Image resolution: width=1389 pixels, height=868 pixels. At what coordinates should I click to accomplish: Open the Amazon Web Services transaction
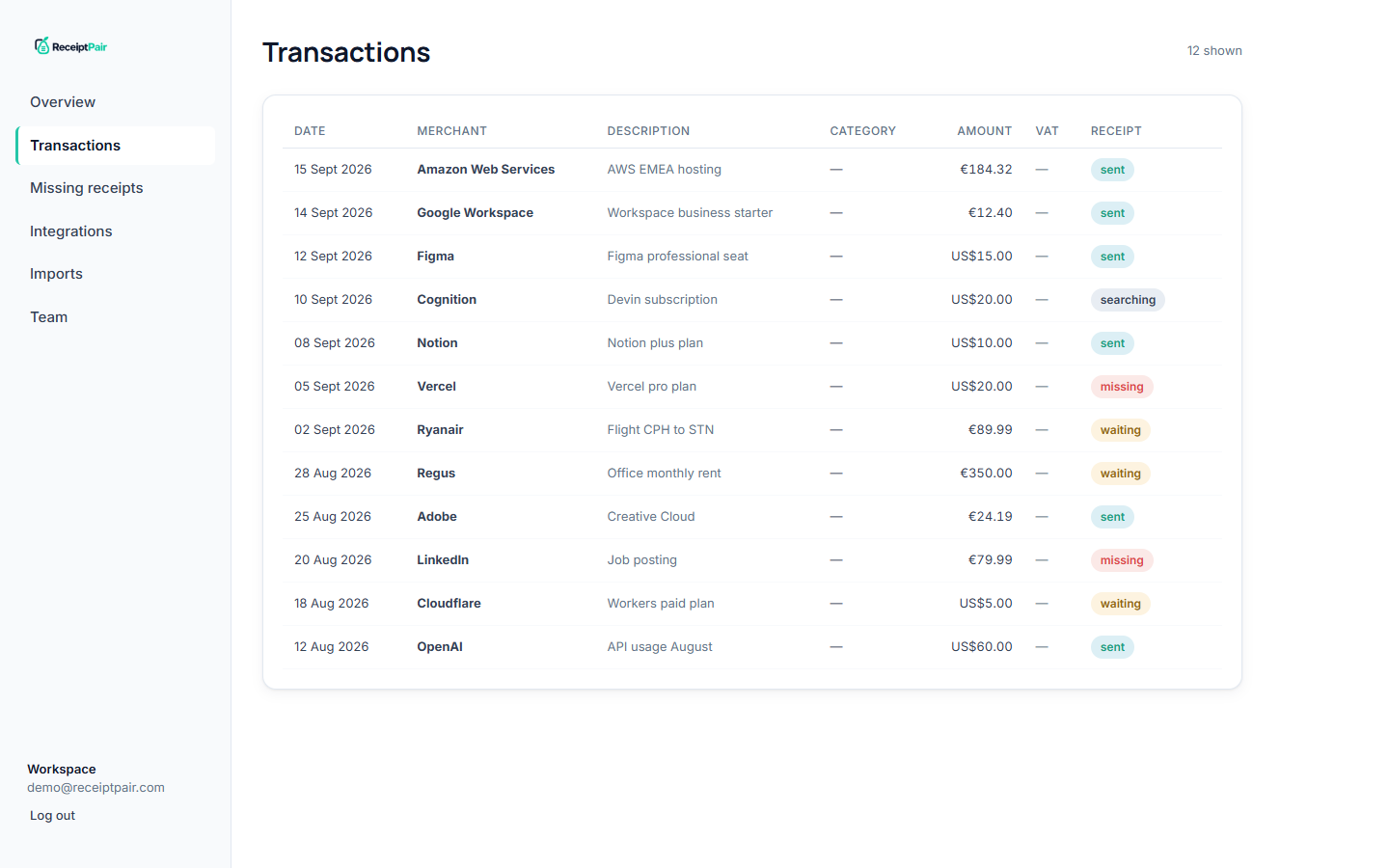[x=752, y=170]
